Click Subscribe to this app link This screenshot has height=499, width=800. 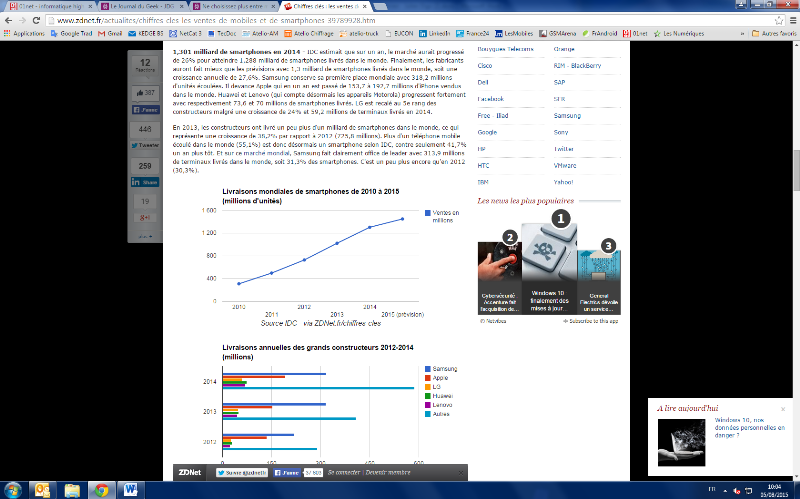tap(591, 321)
